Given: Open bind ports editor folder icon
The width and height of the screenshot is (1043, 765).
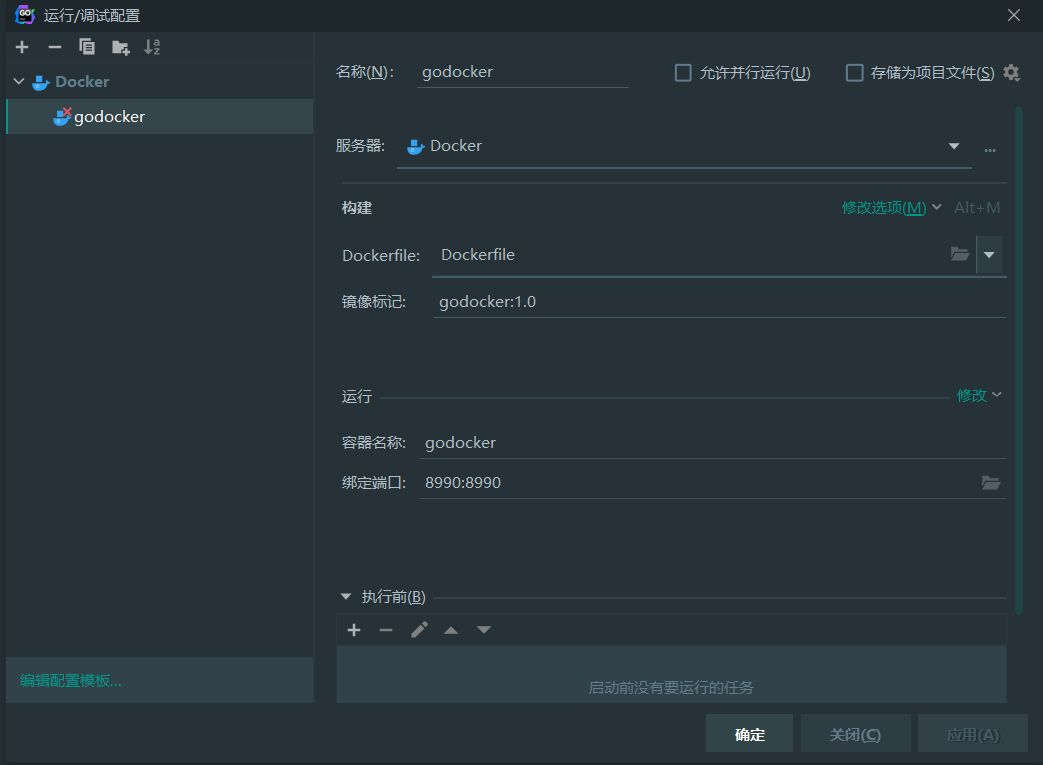Looking at the screenshot, I should [x=990, y=483].
